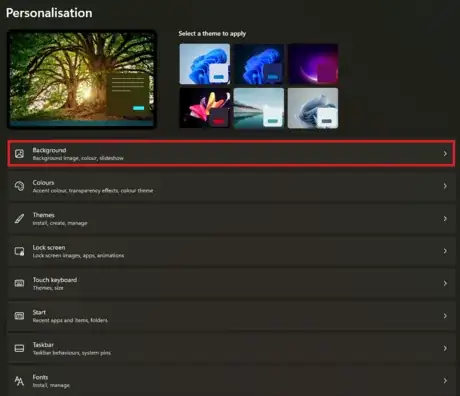Apply the light blue bloom theme
The width and height of the screenshot is (460, 396).
click(205, 64)
